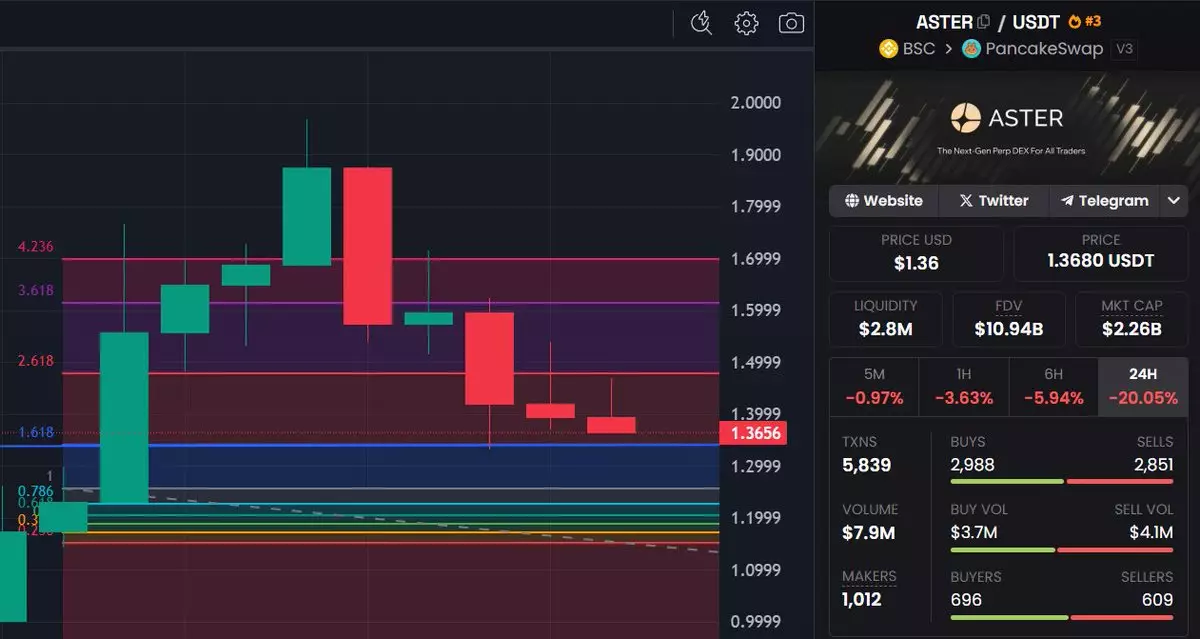The width and height of the screenshot is (1200, 639).
Task: Open the ASTER Website link
Action: pyautogui.click(x=883, y=200)
